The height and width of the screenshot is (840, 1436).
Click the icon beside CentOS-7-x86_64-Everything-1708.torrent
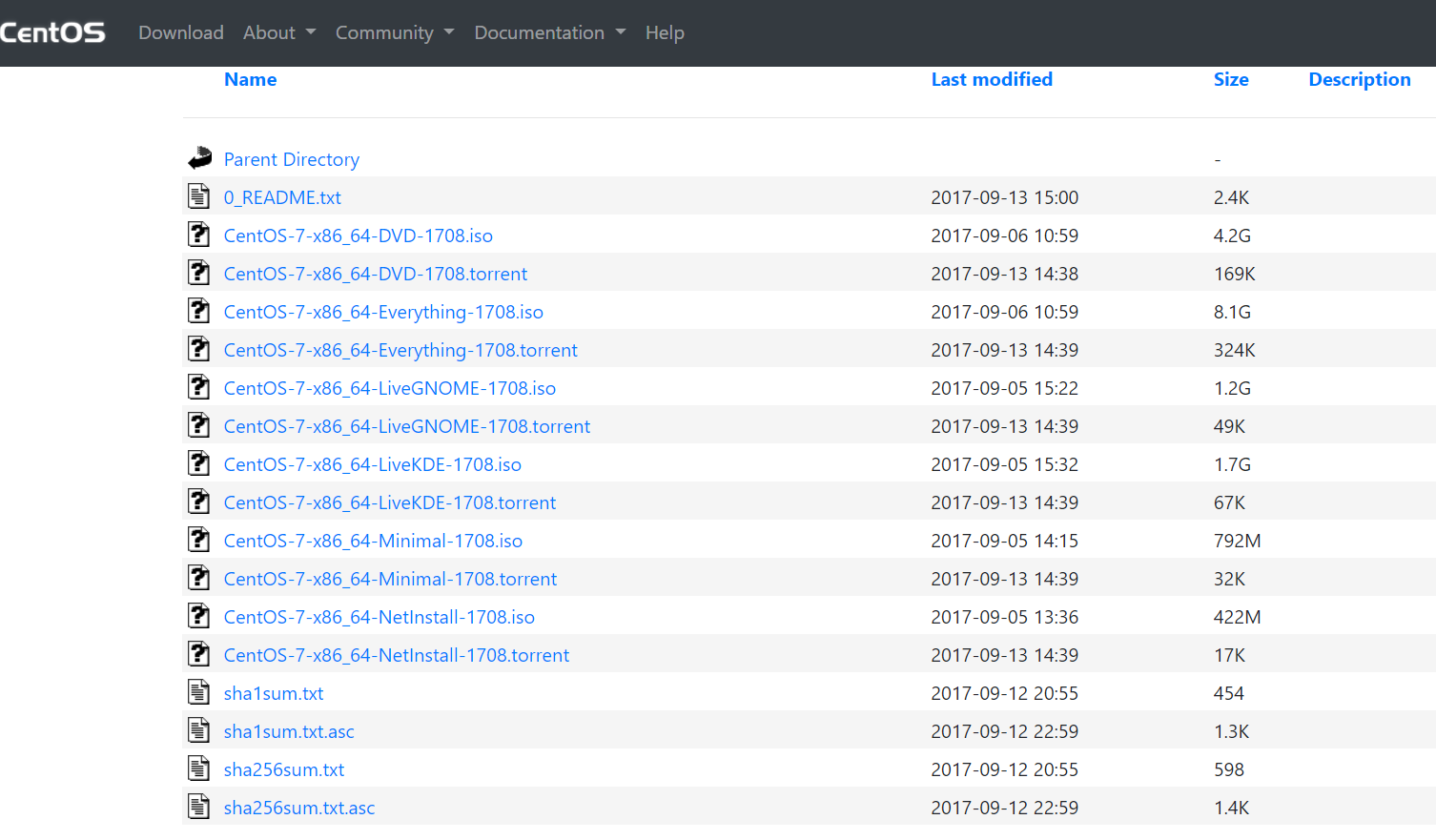pyautogui.click(x=198, y=349)
